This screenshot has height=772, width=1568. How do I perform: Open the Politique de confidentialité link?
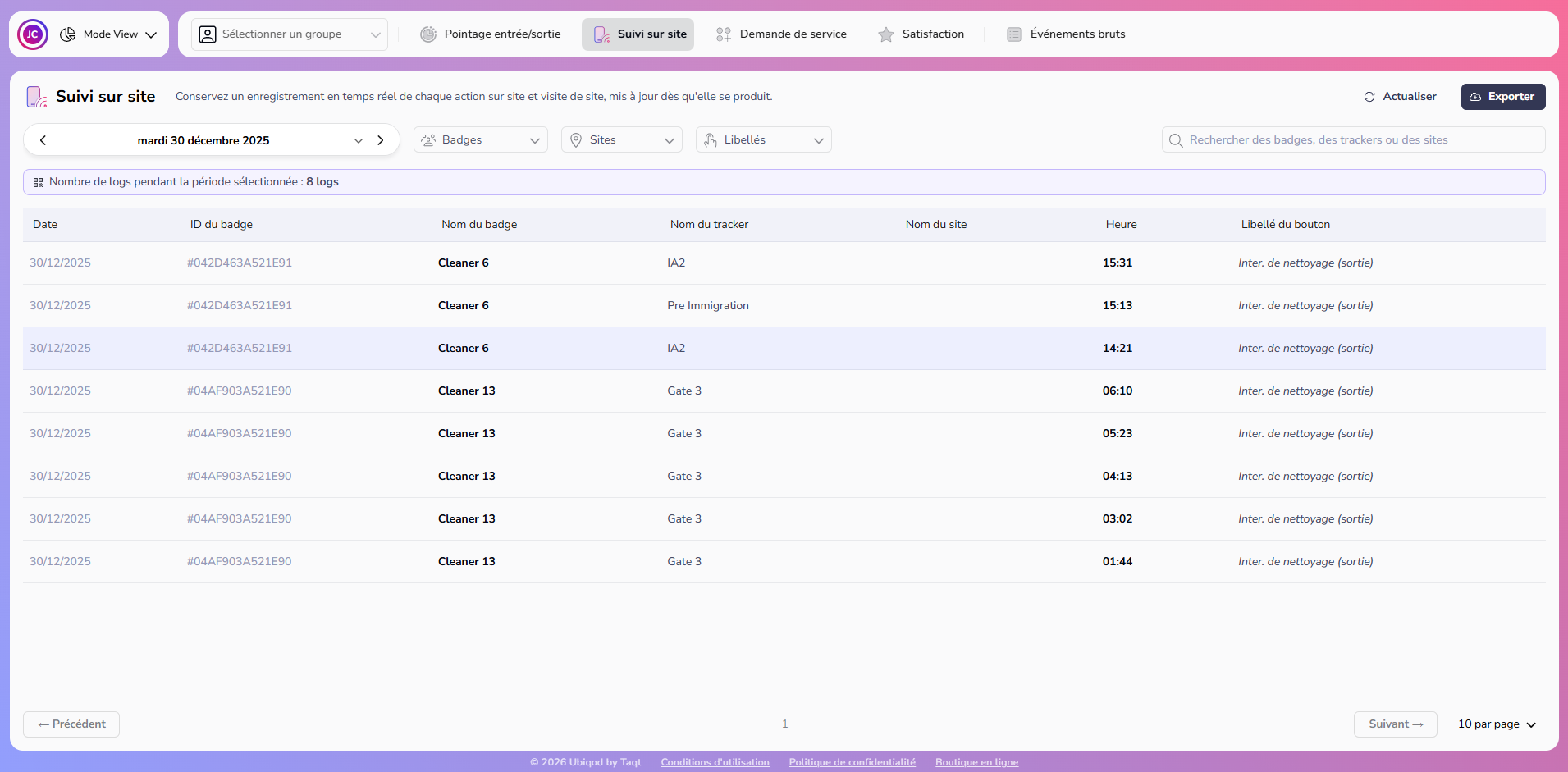852,762
